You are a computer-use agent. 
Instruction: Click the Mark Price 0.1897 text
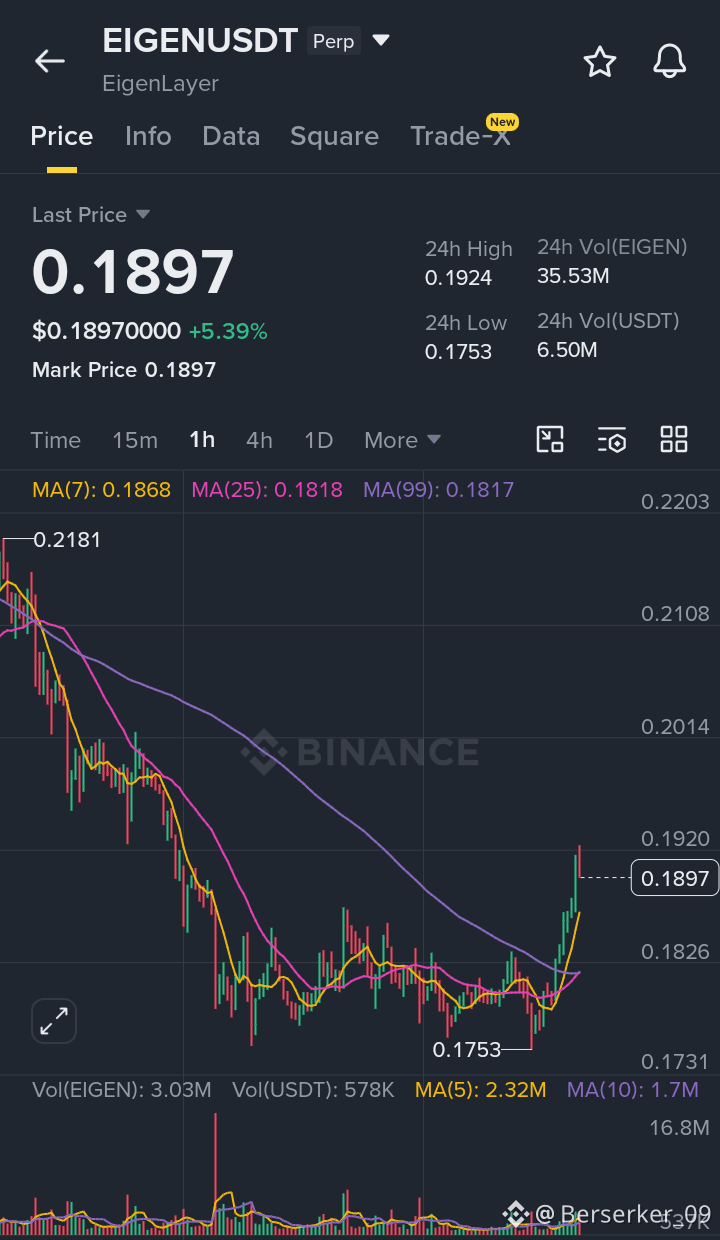(124, 370)
